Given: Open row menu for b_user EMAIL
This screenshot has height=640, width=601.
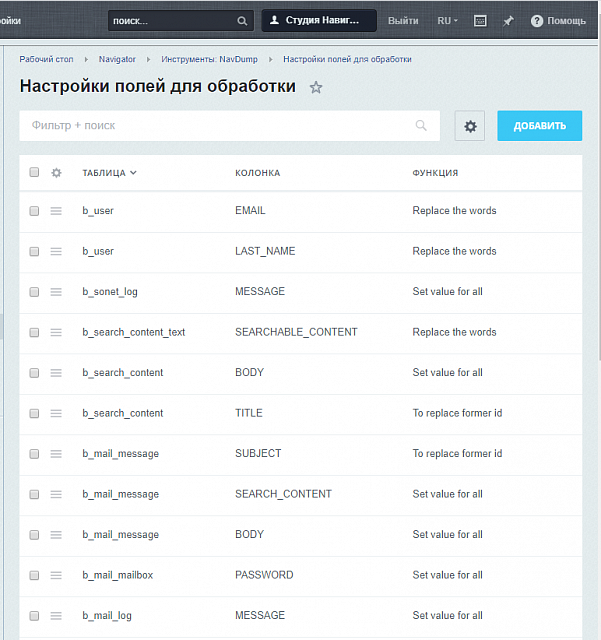Looking at the screenshot, I should pos(56,211).
